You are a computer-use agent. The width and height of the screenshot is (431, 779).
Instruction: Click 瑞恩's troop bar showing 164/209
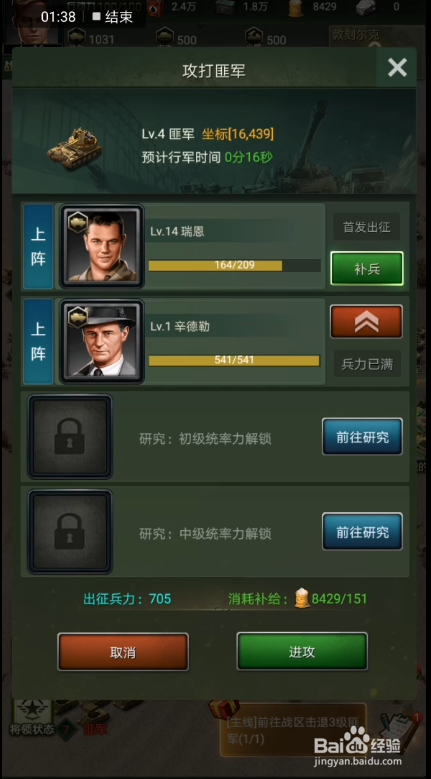pos(234,265)
